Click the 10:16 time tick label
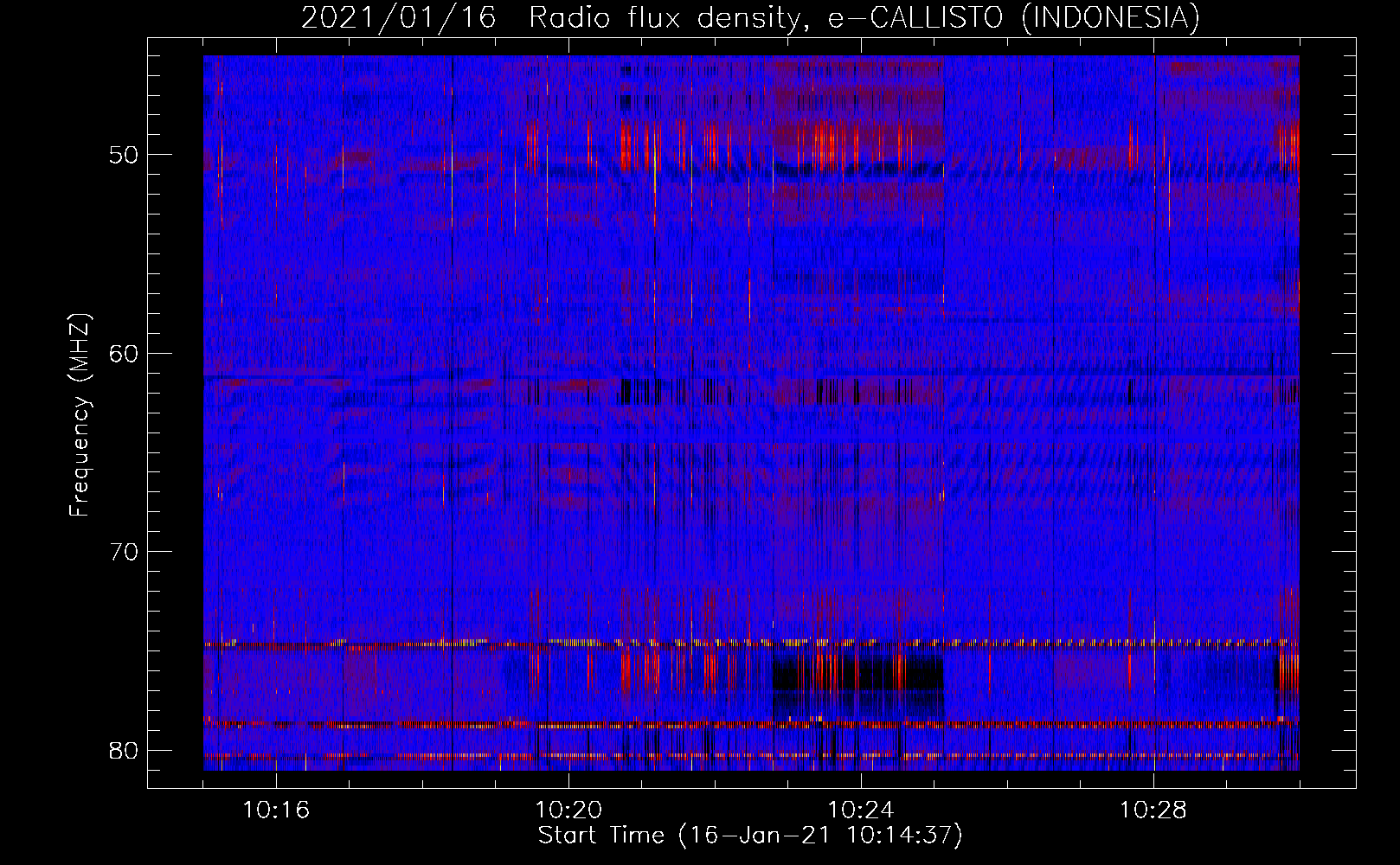This screenshot has height=865, width=1400. click(276, 811)
